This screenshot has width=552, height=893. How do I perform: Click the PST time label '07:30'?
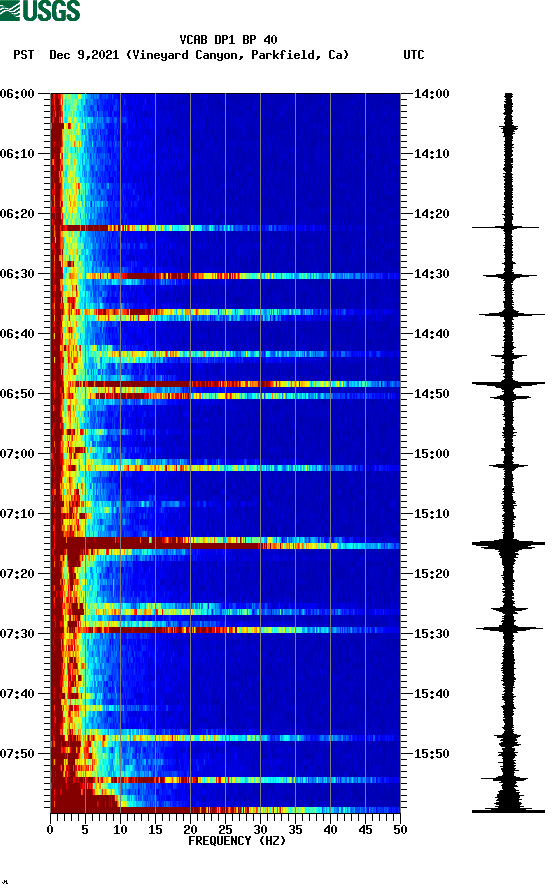point(17,634)
